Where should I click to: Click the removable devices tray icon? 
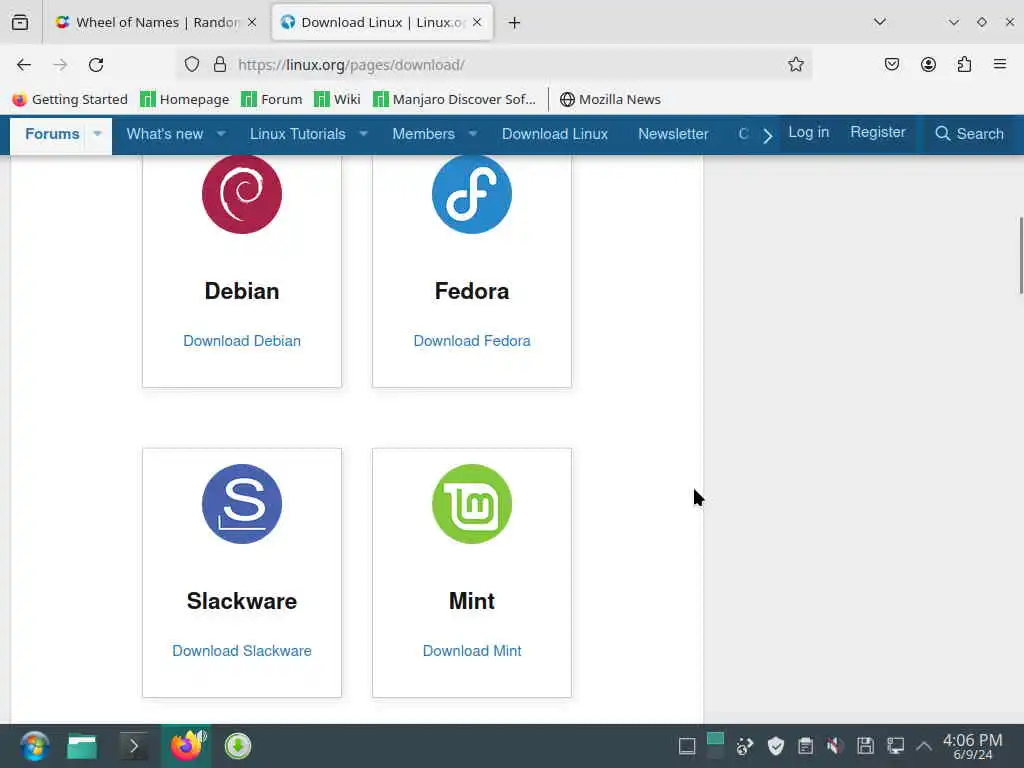(x=865, y=746)
